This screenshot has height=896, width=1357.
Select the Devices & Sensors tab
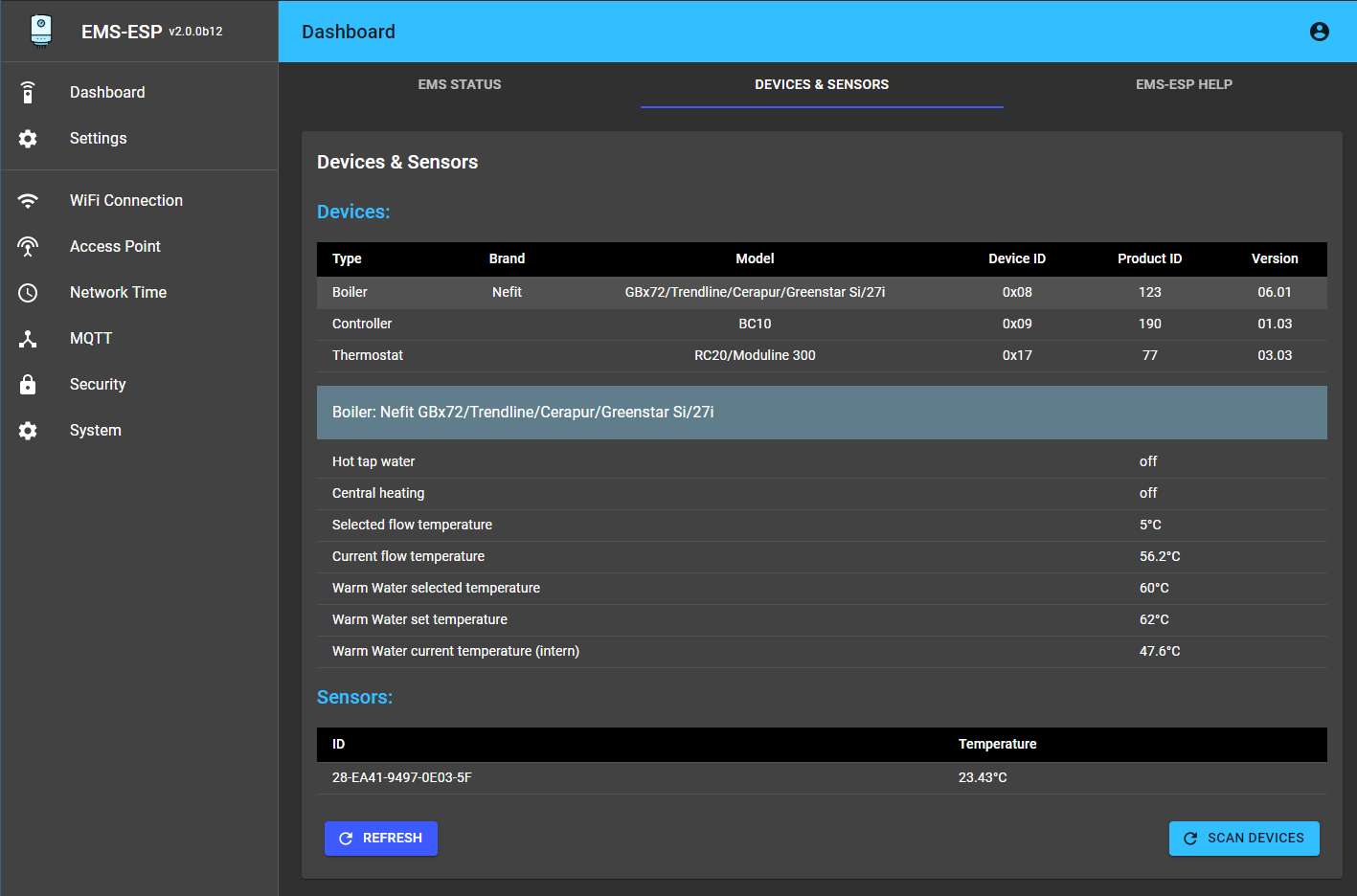821,84
